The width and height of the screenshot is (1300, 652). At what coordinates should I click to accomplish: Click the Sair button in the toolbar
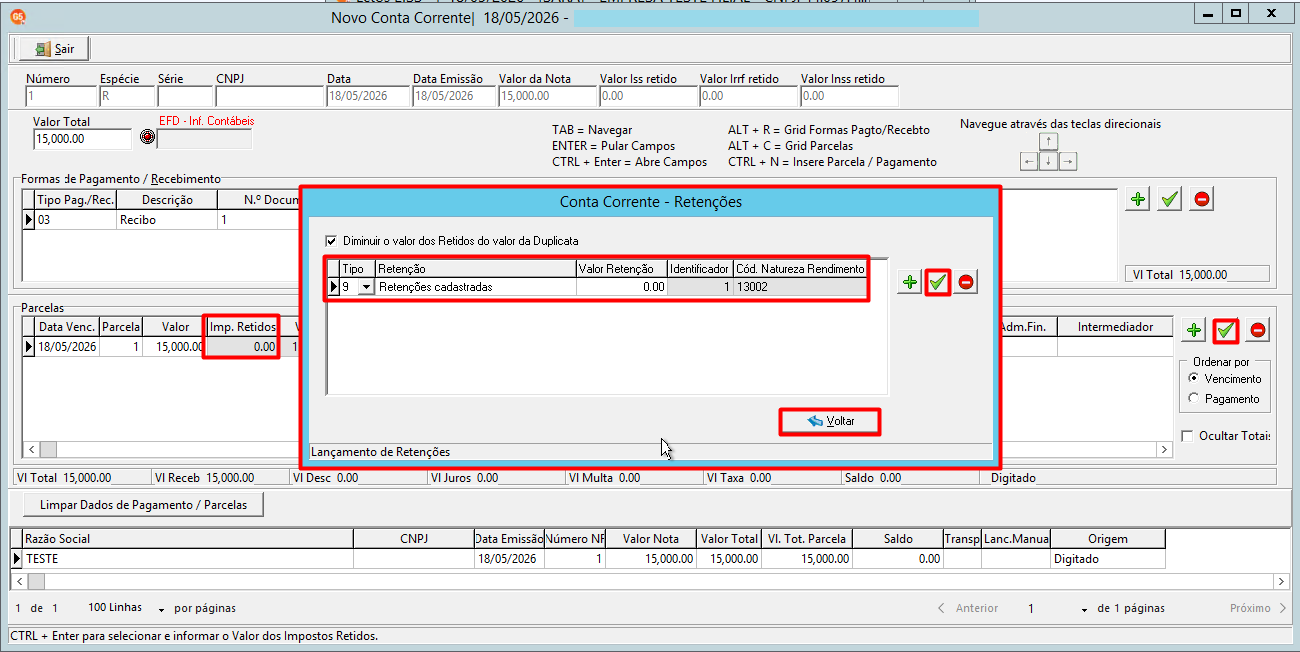pos(54,49)
